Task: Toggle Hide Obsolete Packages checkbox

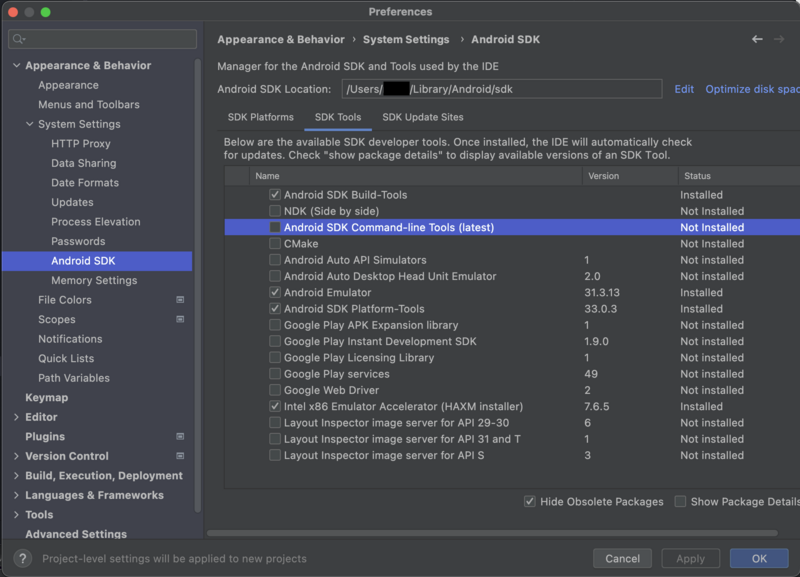Action: pyautogui.click(x=530, y=501)
